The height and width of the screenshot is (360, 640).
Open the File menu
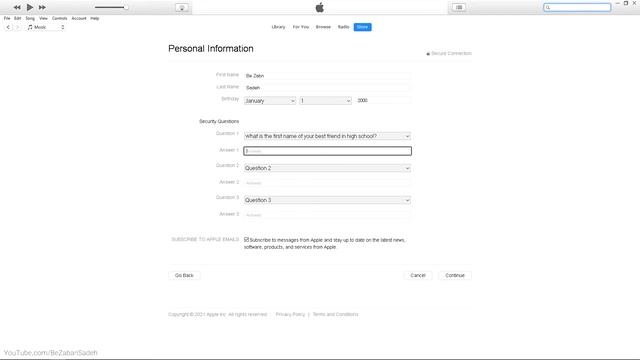tap(7, 18)
